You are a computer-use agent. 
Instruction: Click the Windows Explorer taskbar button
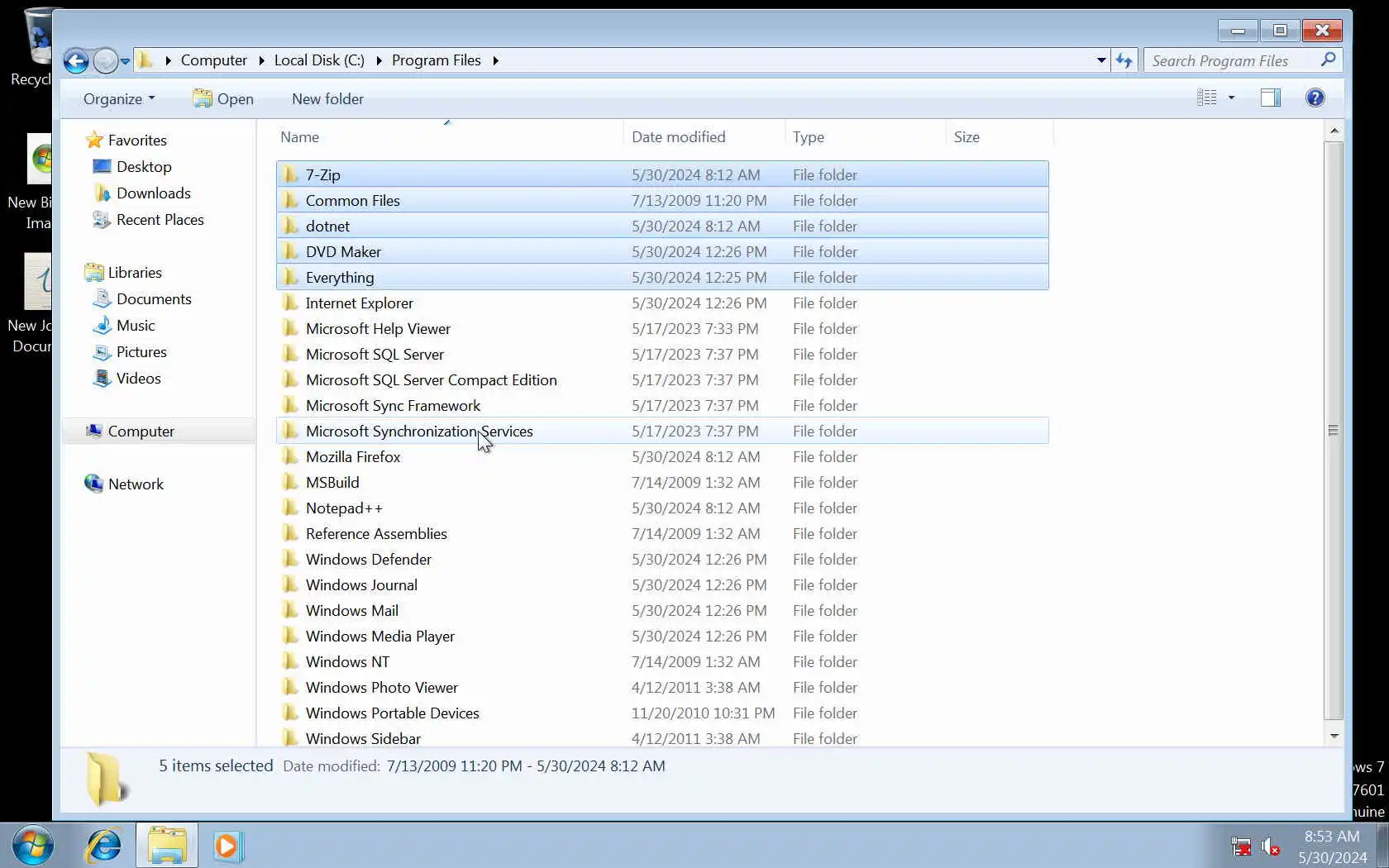coord(167,846)
